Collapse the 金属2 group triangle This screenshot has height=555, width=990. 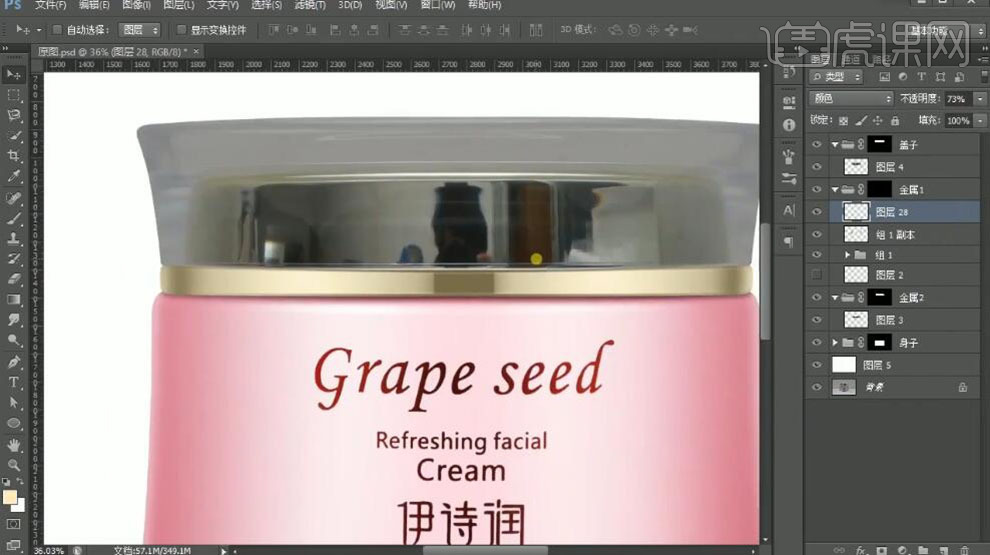[835, 297]
